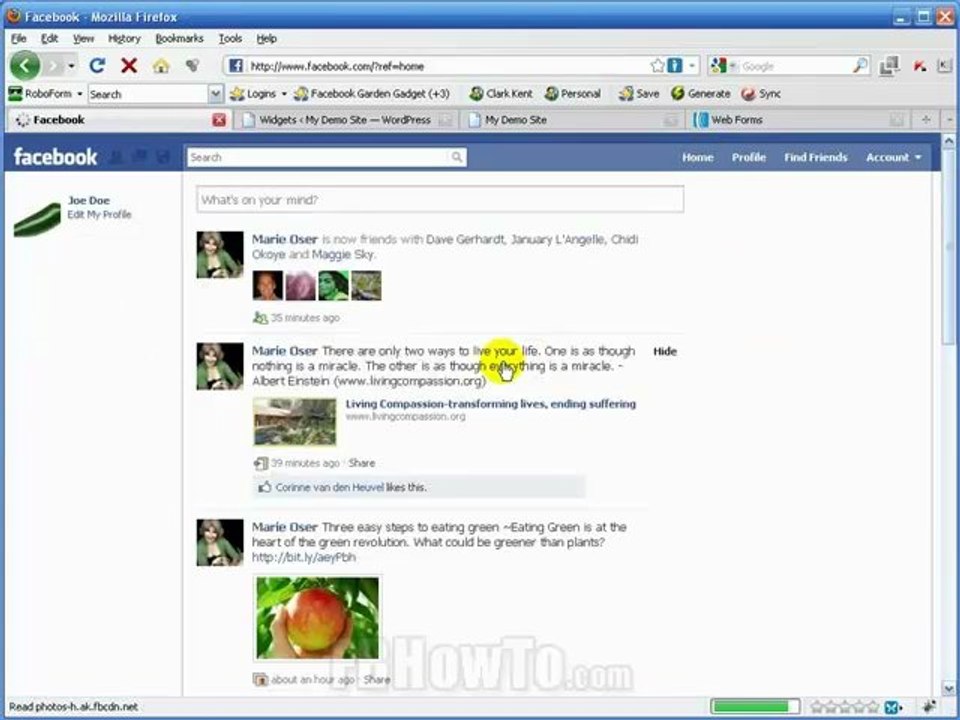This screenshot has height=720, width=960.
Task: Click the star rating icons in the status bar
Action: [x=846, y=707]
